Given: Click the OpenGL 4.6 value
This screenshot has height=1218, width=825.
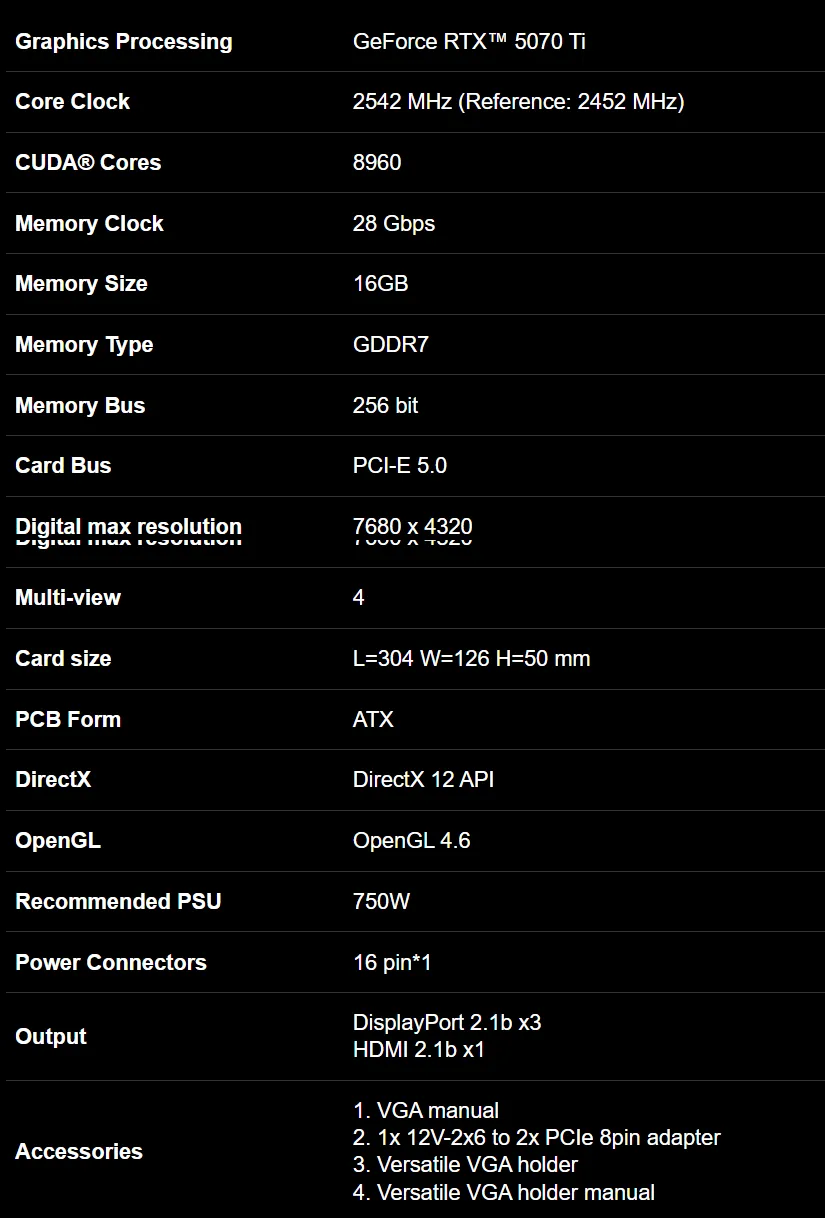Looking at the screenshot, I should (412, 841).
